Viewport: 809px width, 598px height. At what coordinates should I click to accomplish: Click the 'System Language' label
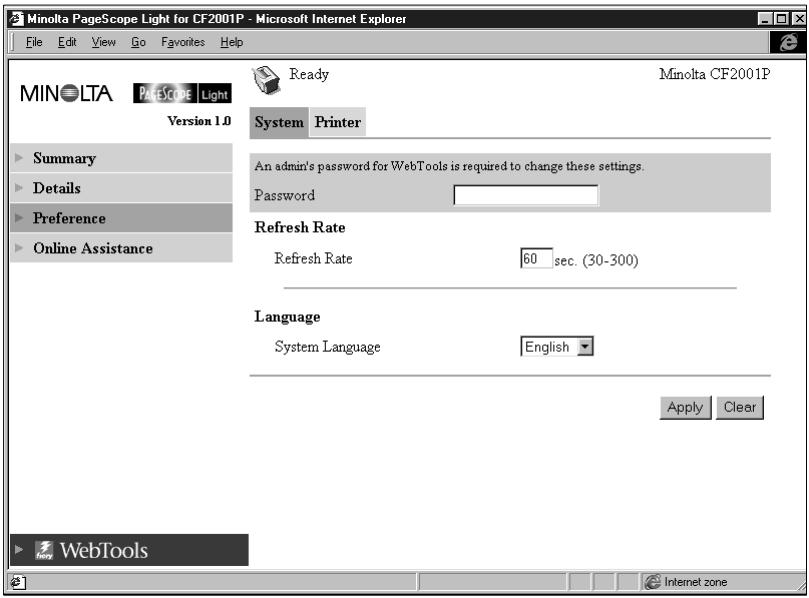(328, 347)
